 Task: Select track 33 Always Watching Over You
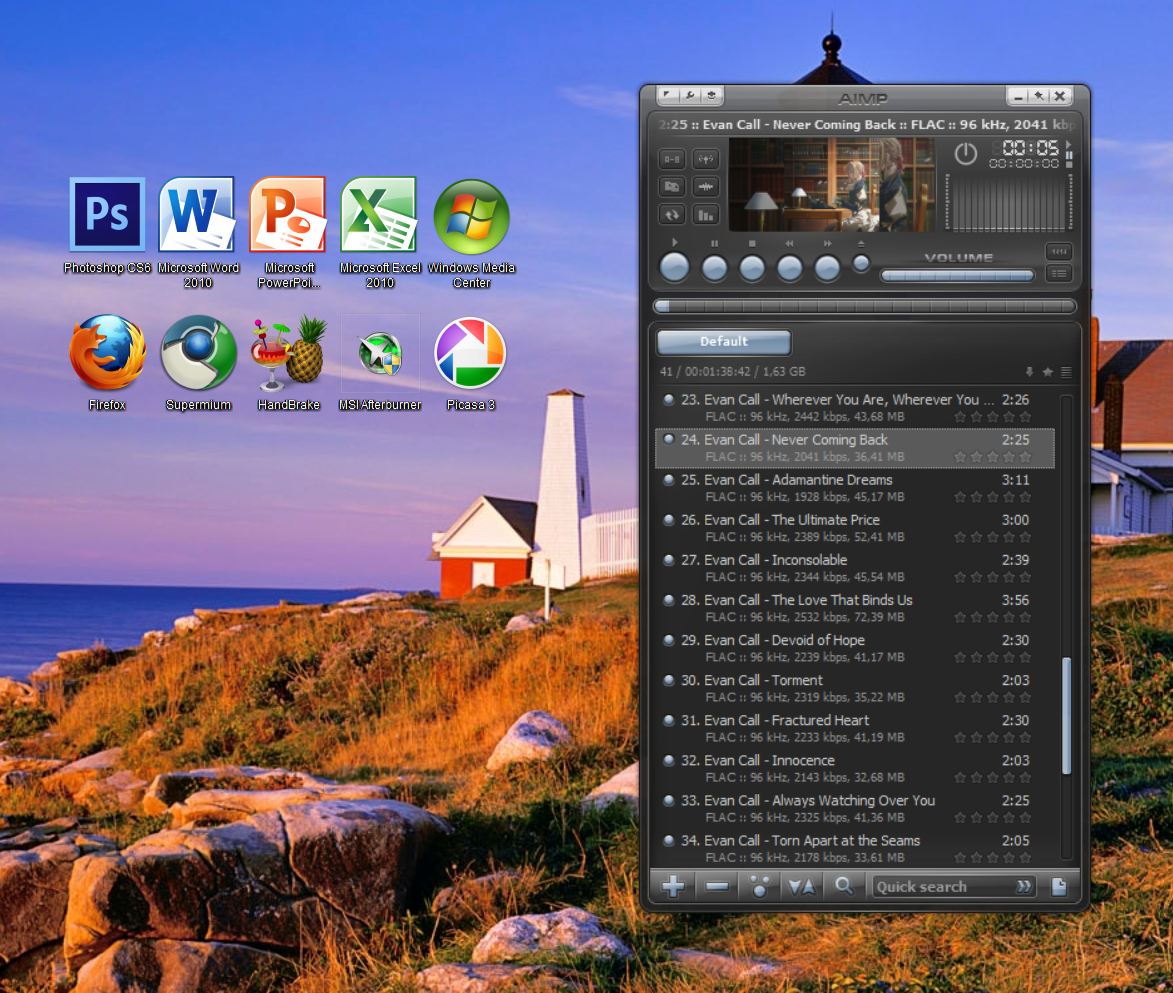click(855, 808)
